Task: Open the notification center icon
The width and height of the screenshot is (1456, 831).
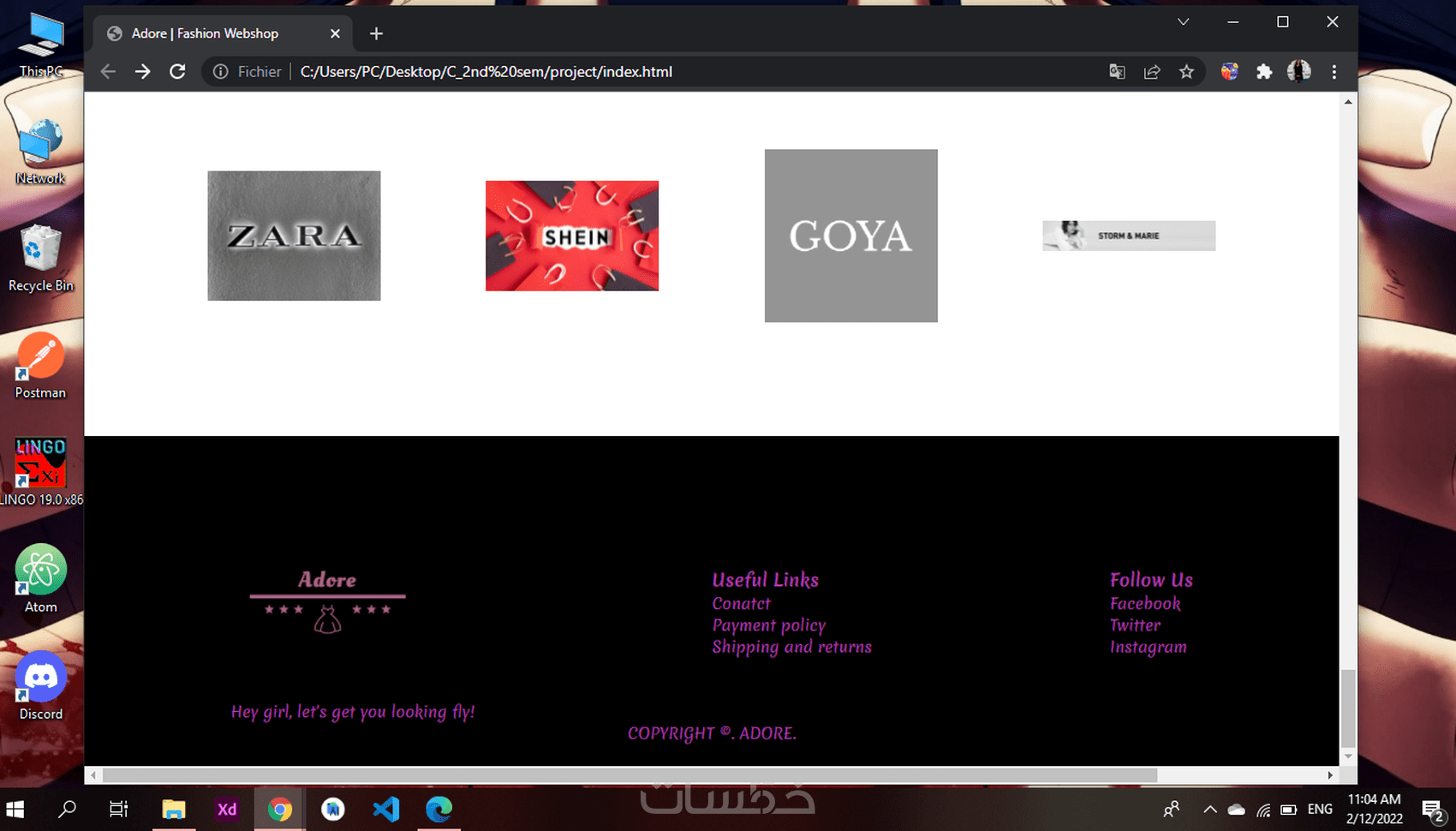Action: (x=1432, y=810)
